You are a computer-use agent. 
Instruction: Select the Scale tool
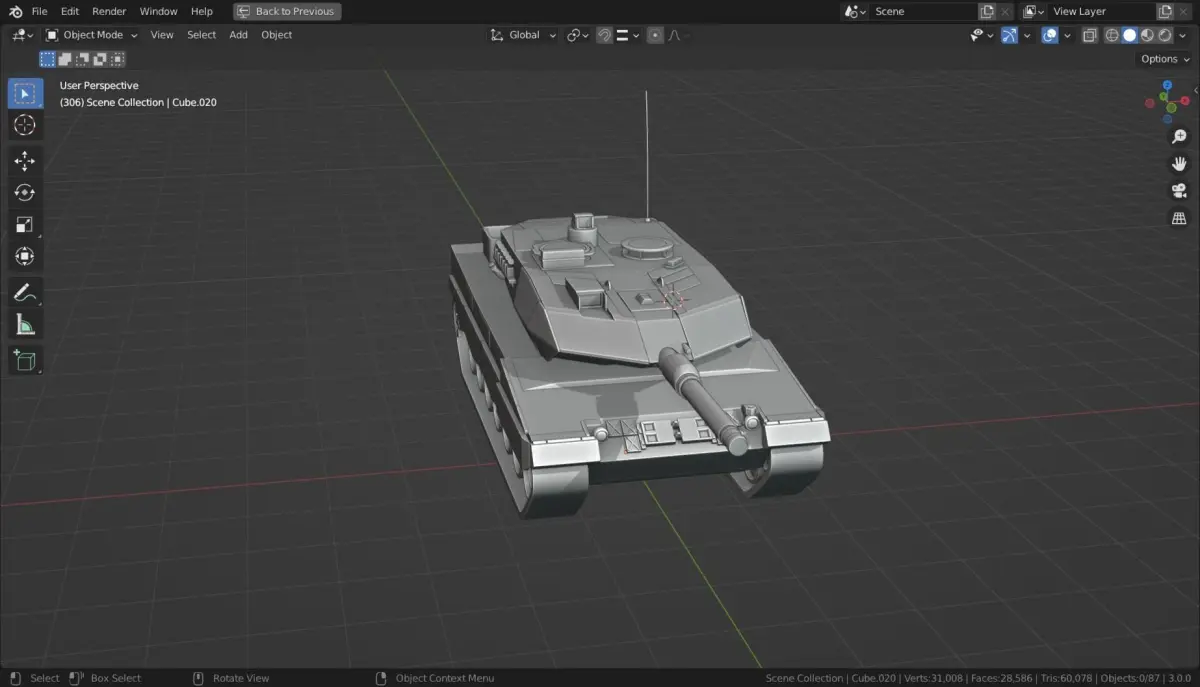click(25, 225)
